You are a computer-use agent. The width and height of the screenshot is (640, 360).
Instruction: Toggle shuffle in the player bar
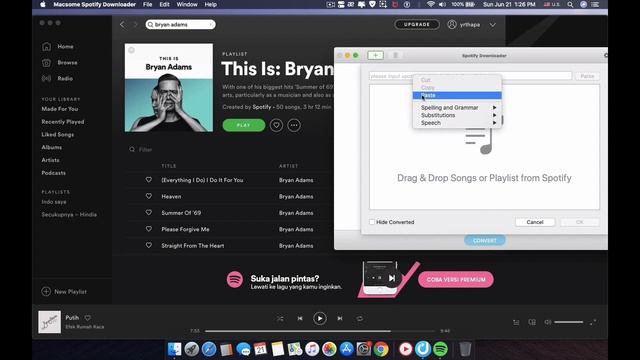point(280,318)
